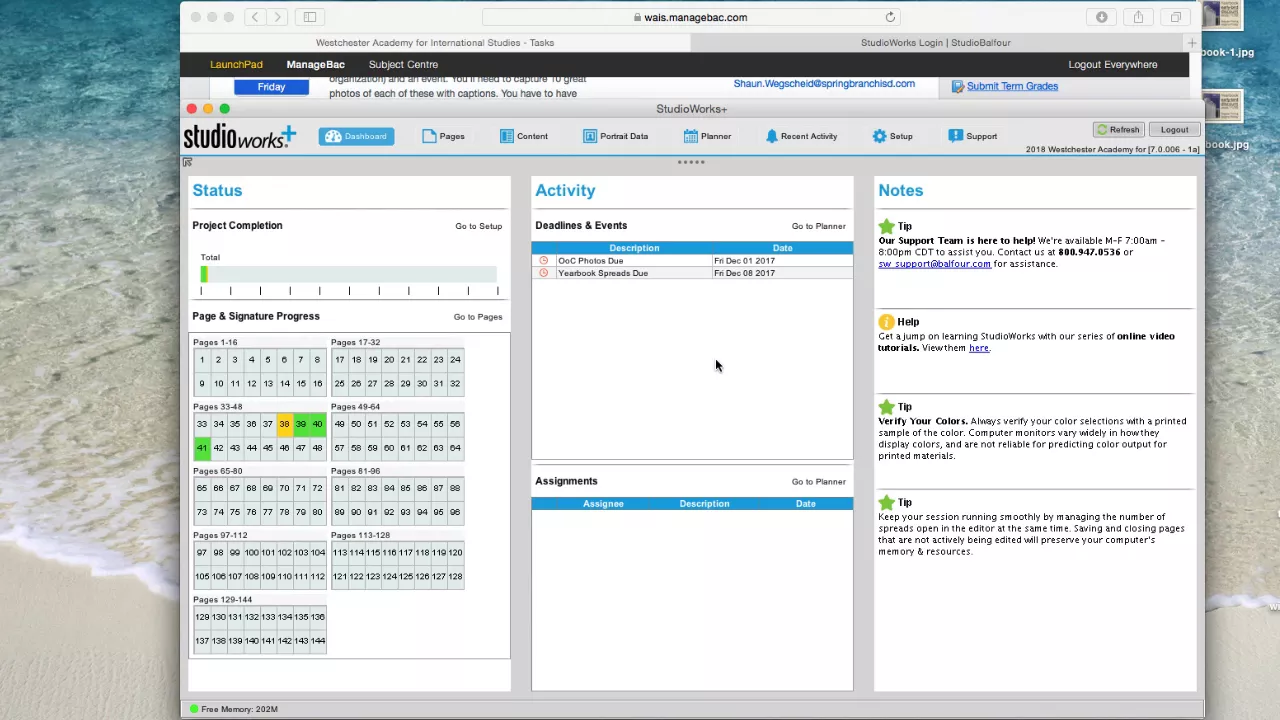The image size is (1280, 720).
Task: Click the yellow Help icon in Notes
Action: click(x=886, y=322)
